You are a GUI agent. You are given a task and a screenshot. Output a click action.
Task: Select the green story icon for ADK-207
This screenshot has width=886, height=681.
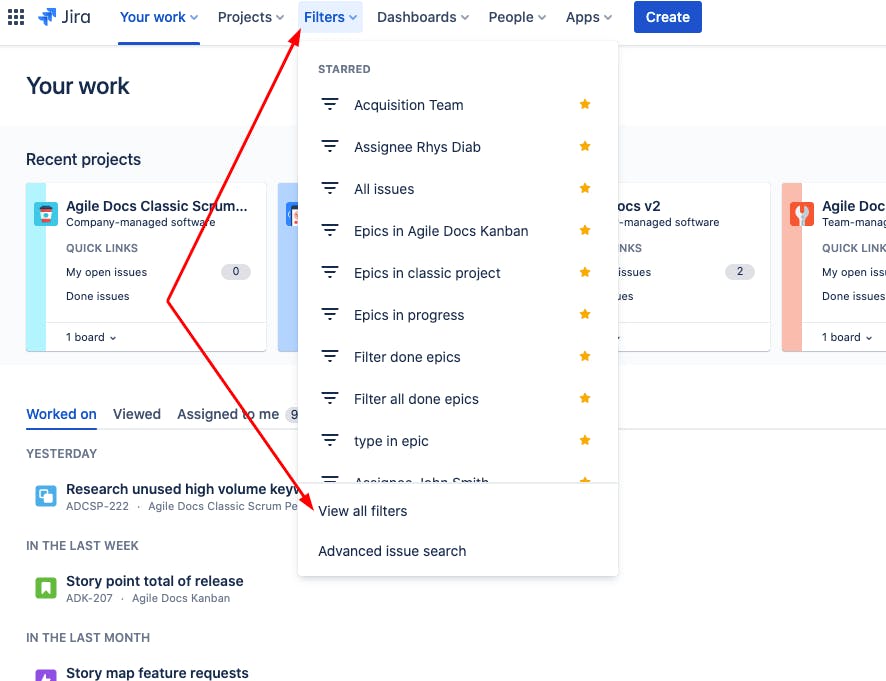click(45, 587)
